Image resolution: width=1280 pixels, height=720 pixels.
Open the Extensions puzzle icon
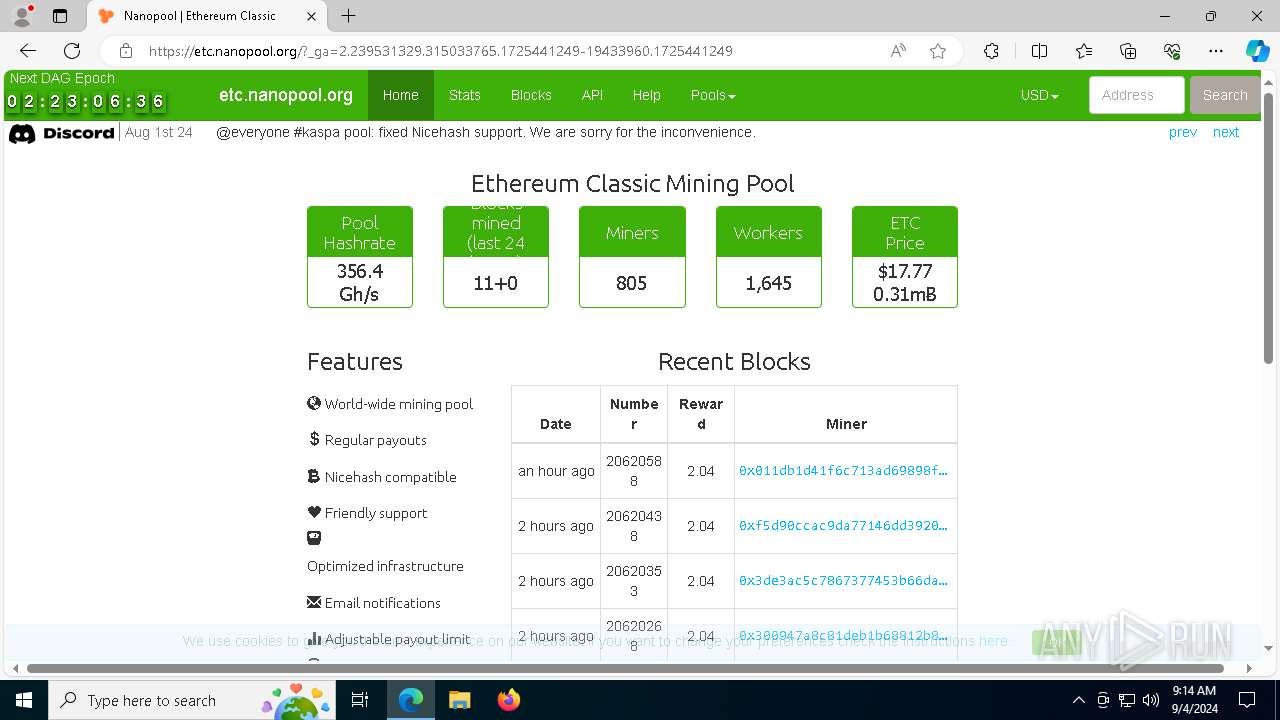991,51
